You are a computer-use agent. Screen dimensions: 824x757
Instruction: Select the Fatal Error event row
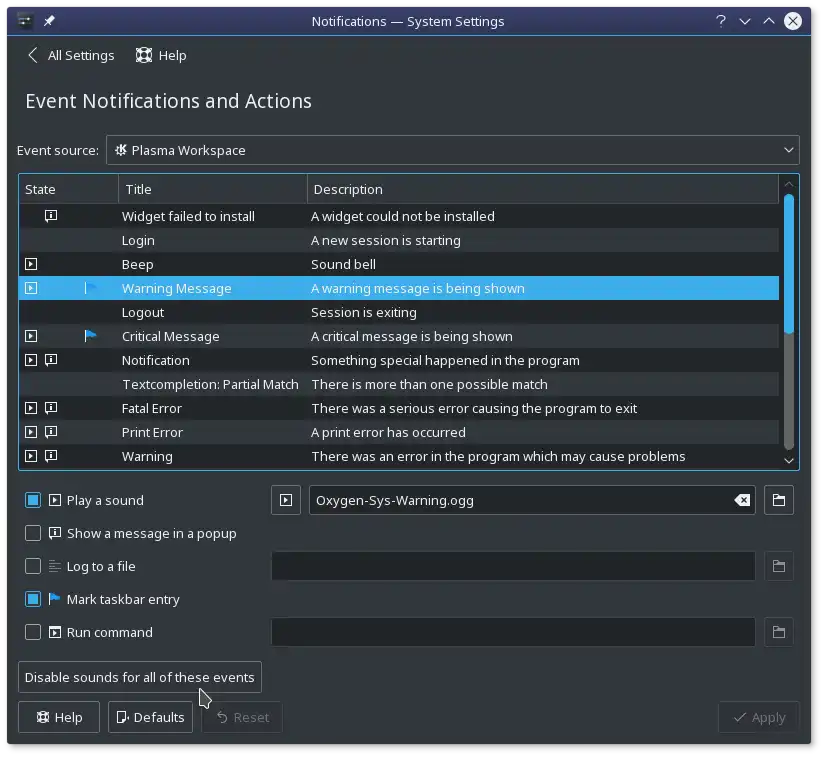click(400, 408)
